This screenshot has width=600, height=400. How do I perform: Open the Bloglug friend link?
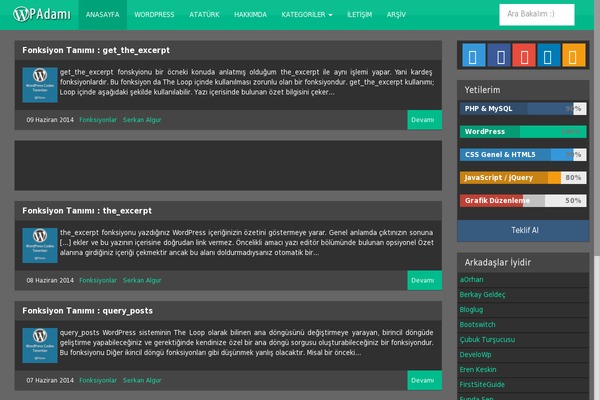[x=471, y=310]
